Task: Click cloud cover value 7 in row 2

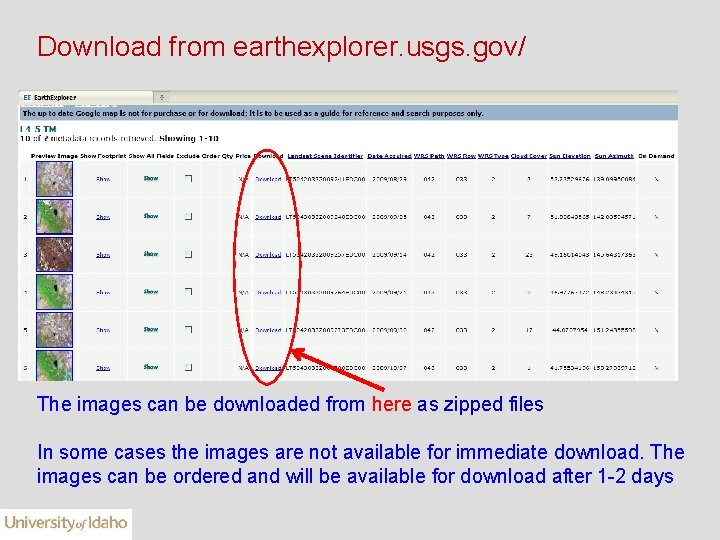Action: 529,217
